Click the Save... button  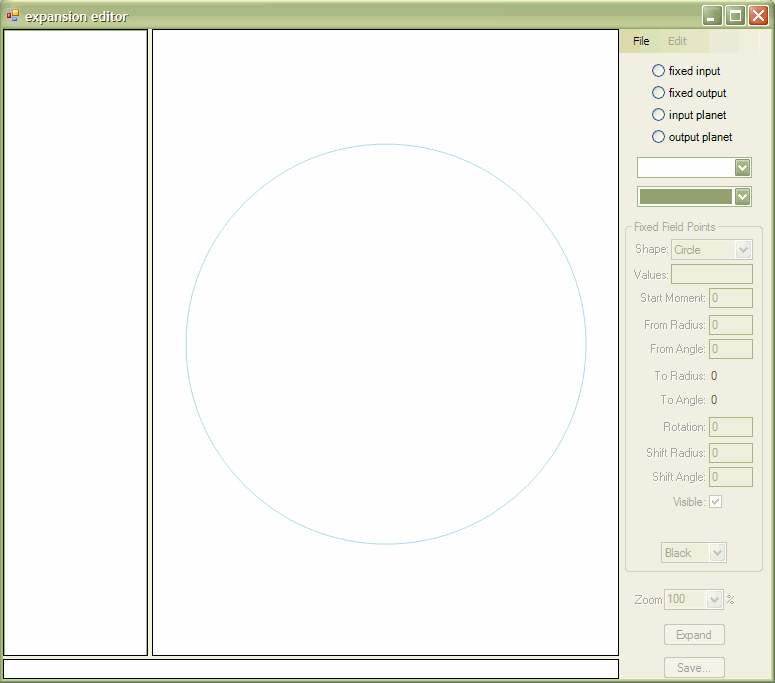[x=694, y=668]
